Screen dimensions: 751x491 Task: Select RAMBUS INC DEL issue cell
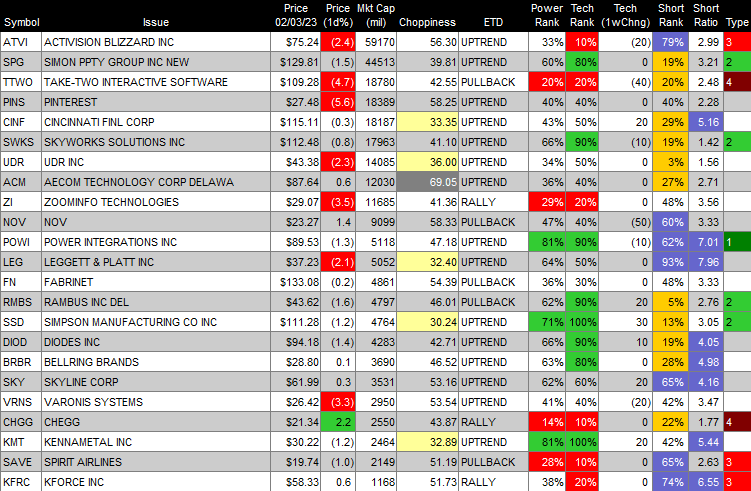156,302
